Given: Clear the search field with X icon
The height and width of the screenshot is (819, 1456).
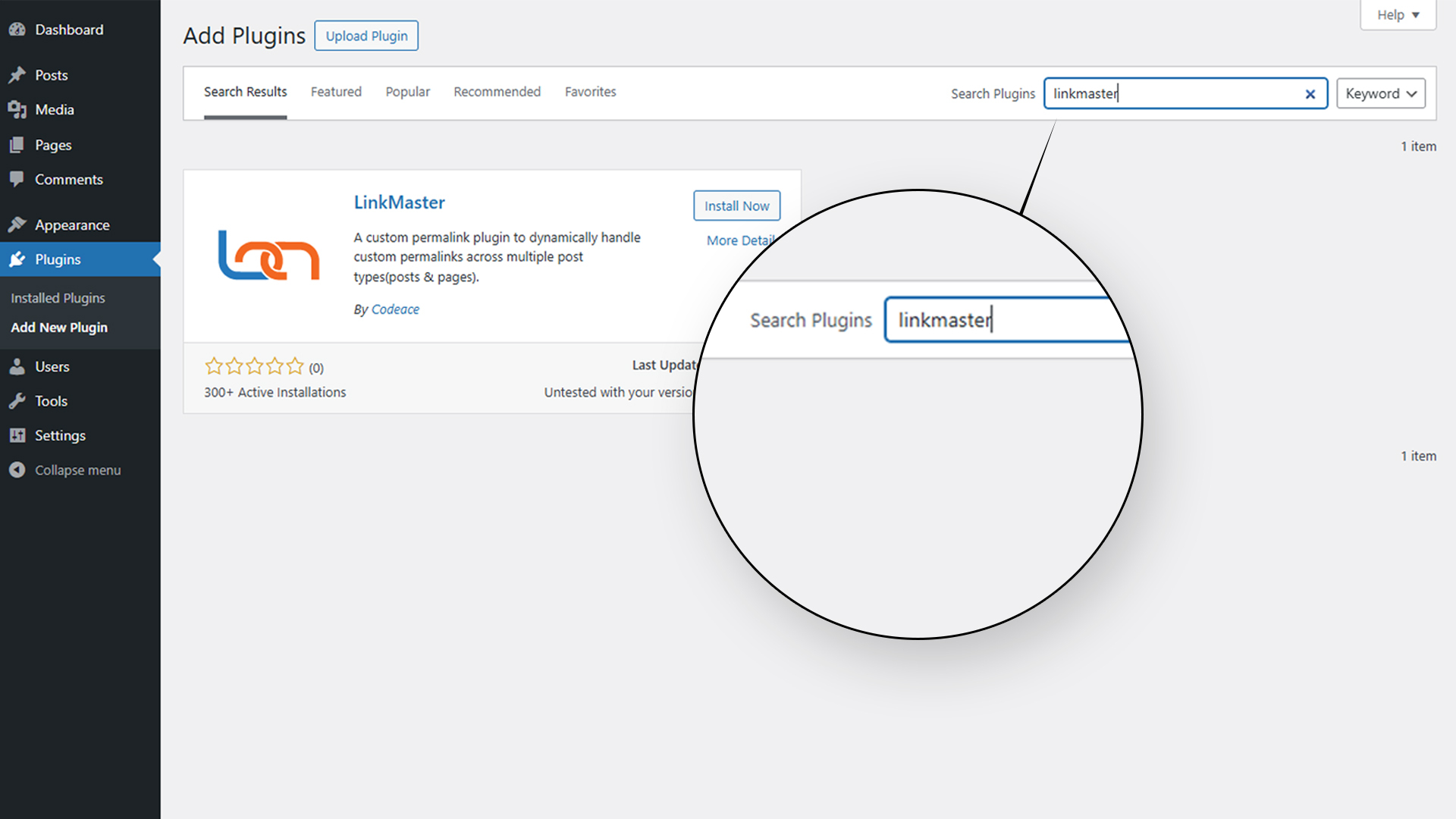Looking at the screenshot, I should click(x=1310, y=94).
